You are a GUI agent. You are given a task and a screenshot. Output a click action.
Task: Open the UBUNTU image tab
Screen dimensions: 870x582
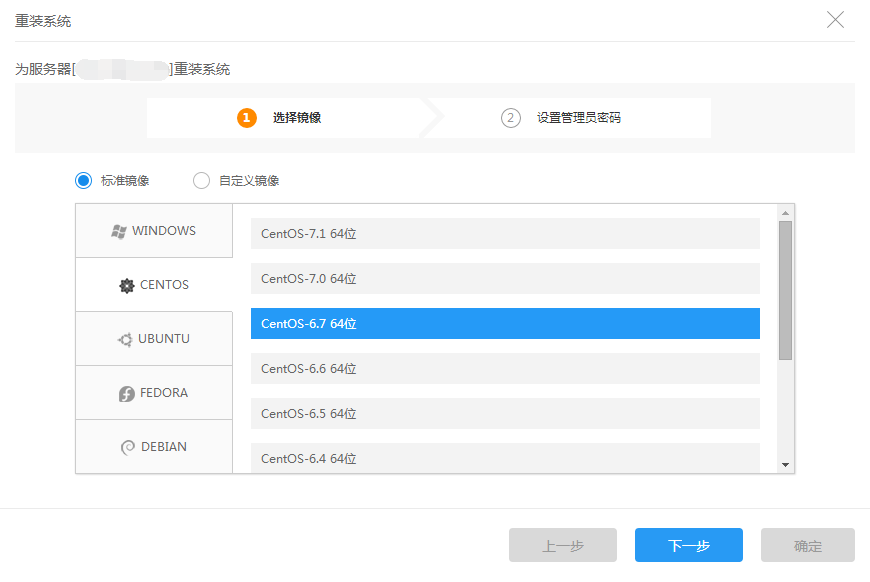pos(154,338)
